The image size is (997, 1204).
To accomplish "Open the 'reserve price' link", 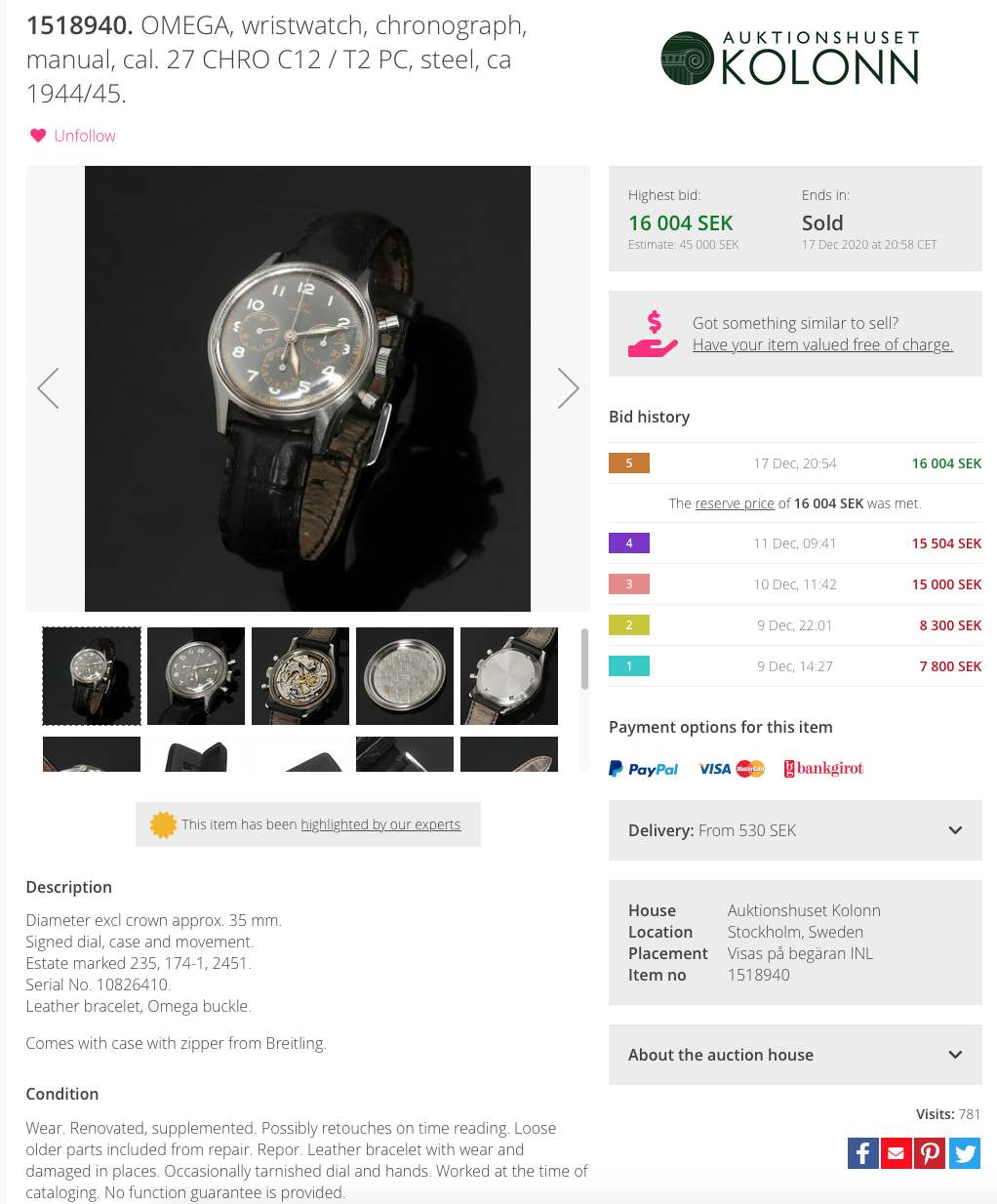I will tap(735, 503).
